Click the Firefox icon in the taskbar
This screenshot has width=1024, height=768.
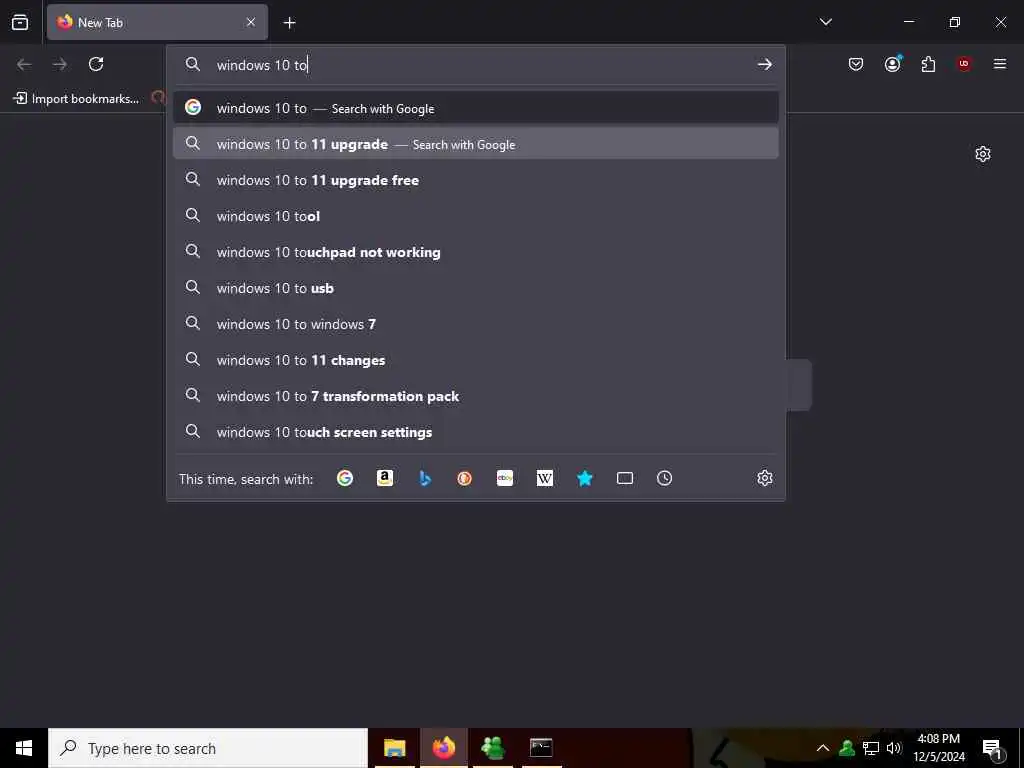(x=443, y=748)
